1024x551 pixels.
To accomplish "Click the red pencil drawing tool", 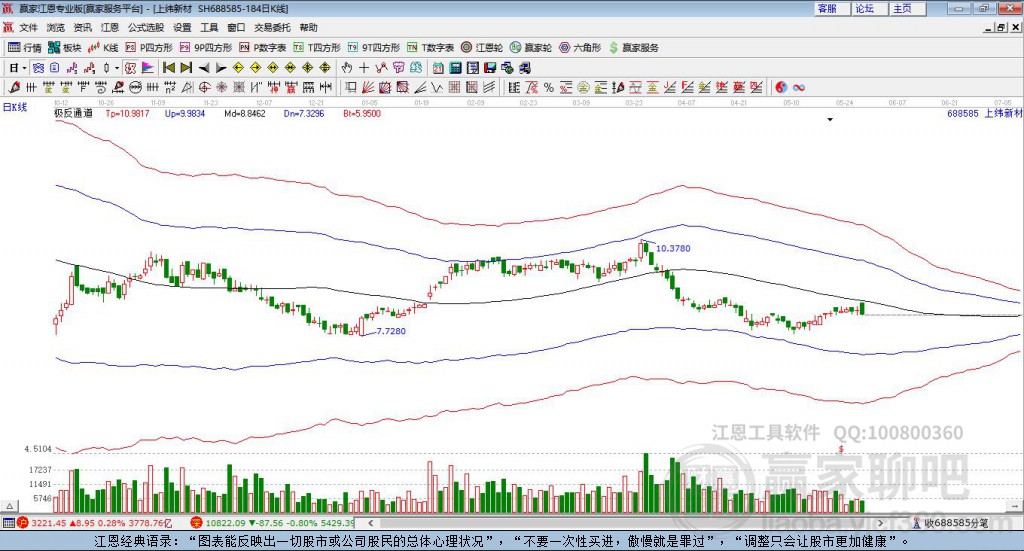I will (x=14, y=87).
